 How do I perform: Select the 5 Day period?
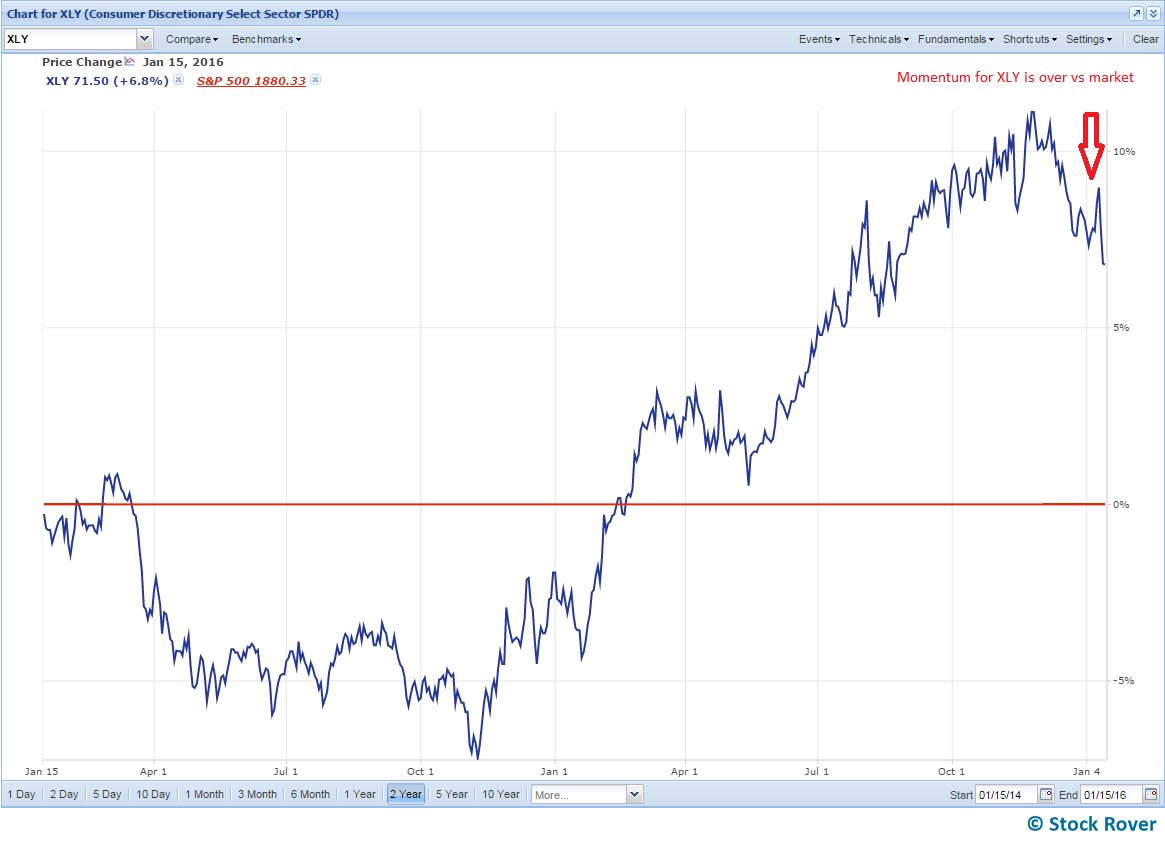point(107,794)
